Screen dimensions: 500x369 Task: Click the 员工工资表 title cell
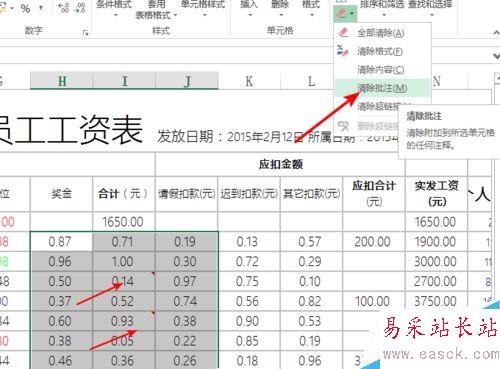[71, 130]
